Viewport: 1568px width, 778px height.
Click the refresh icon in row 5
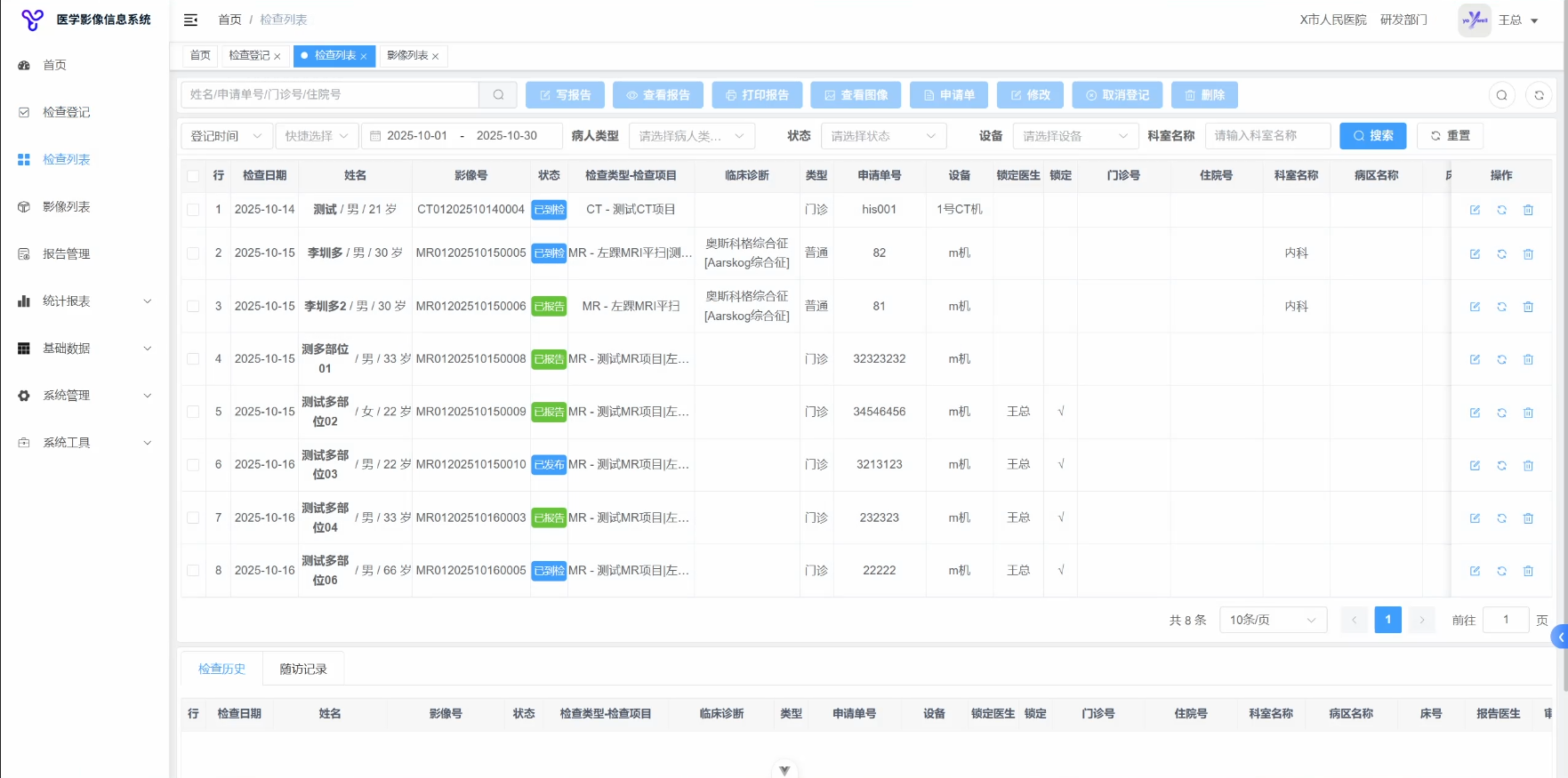click(1501, 413)
